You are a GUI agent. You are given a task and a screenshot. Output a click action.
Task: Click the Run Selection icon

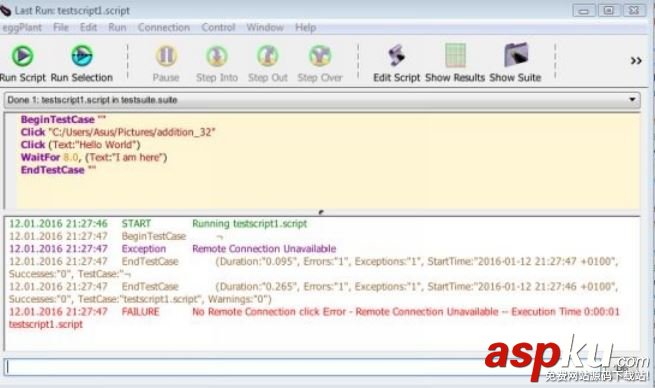click(x=82, y=56)
